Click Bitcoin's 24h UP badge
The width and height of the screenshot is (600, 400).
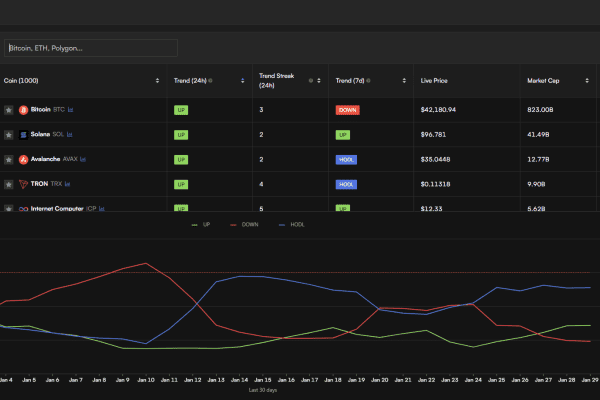[181, 110]
